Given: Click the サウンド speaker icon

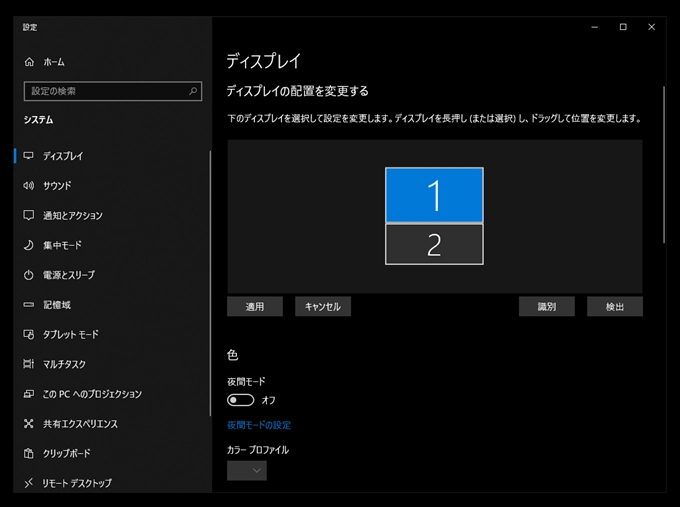Looking at the screenshot, I should (29, 186).
